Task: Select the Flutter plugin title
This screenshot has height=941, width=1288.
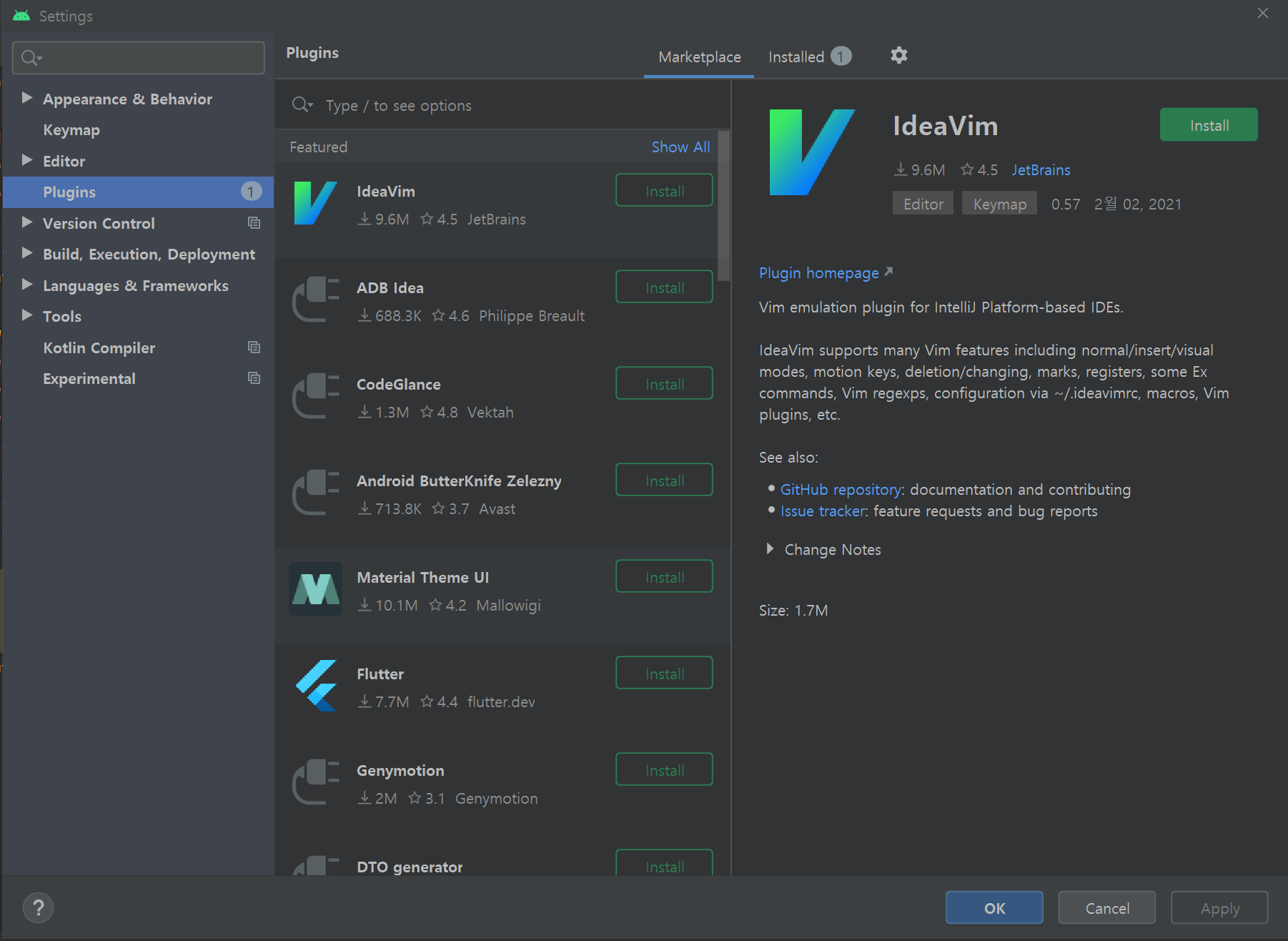Action: (380, 674)
